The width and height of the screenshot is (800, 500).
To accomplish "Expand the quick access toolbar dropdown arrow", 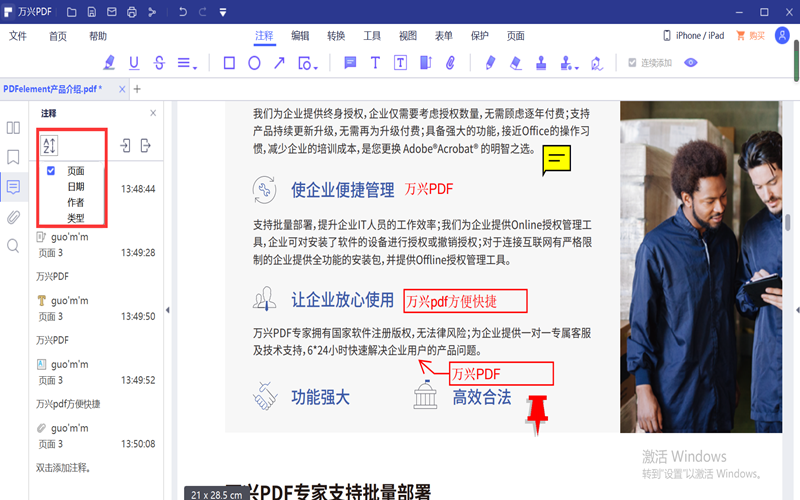I will click(x=221, y=12).
